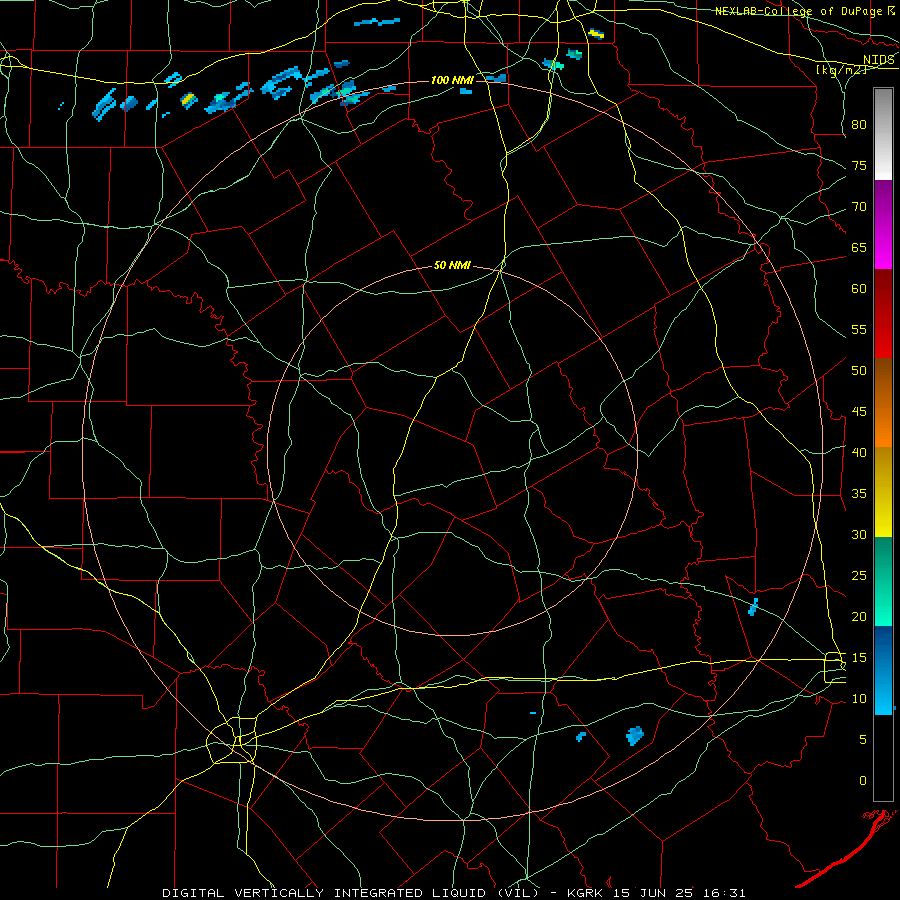Select the green segment of the VIL scale

point(883,581)
